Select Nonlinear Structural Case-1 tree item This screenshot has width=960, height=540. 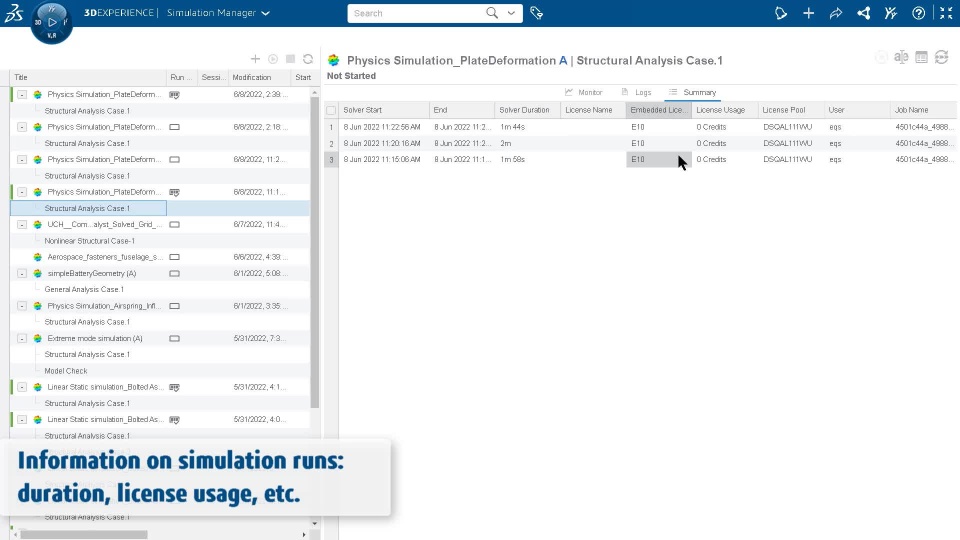(x=89, y=241)
